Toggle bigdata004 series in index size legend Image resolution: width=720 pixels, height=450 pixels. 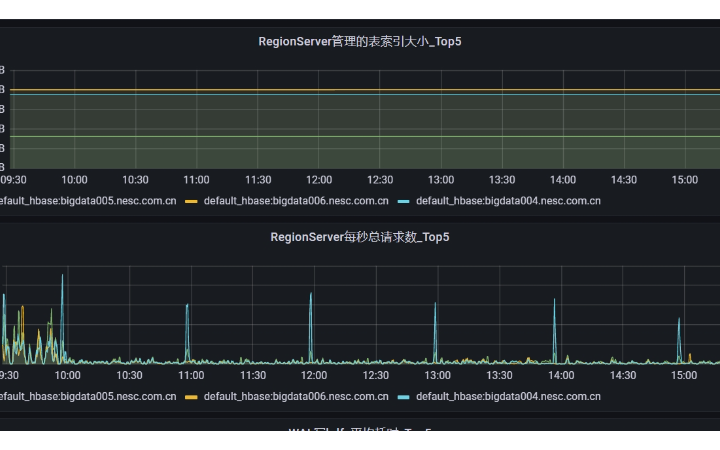pyautogui.click(x=508, y=201)
